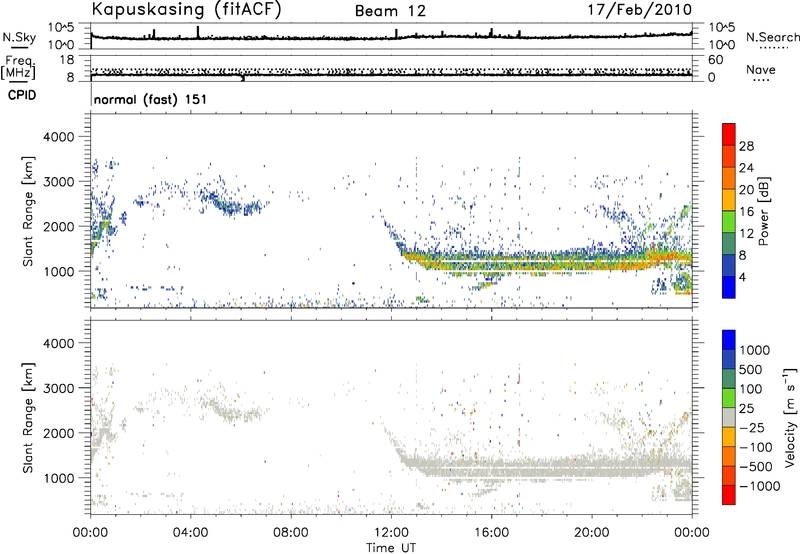Select the 'Kapuskasing (fitACF)' title text
Screen dimensions: 800x554
point(186,10)
